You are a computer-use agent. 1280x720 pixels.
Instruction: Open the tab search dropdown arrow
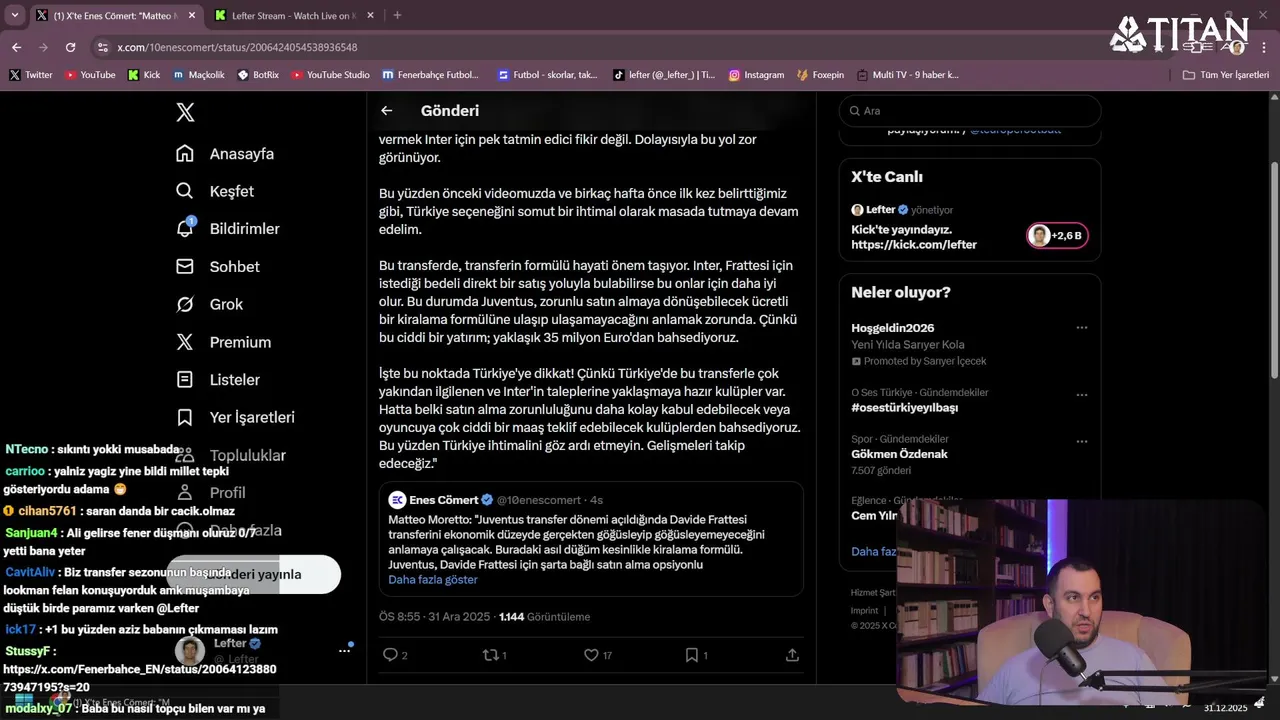[14, 15]
